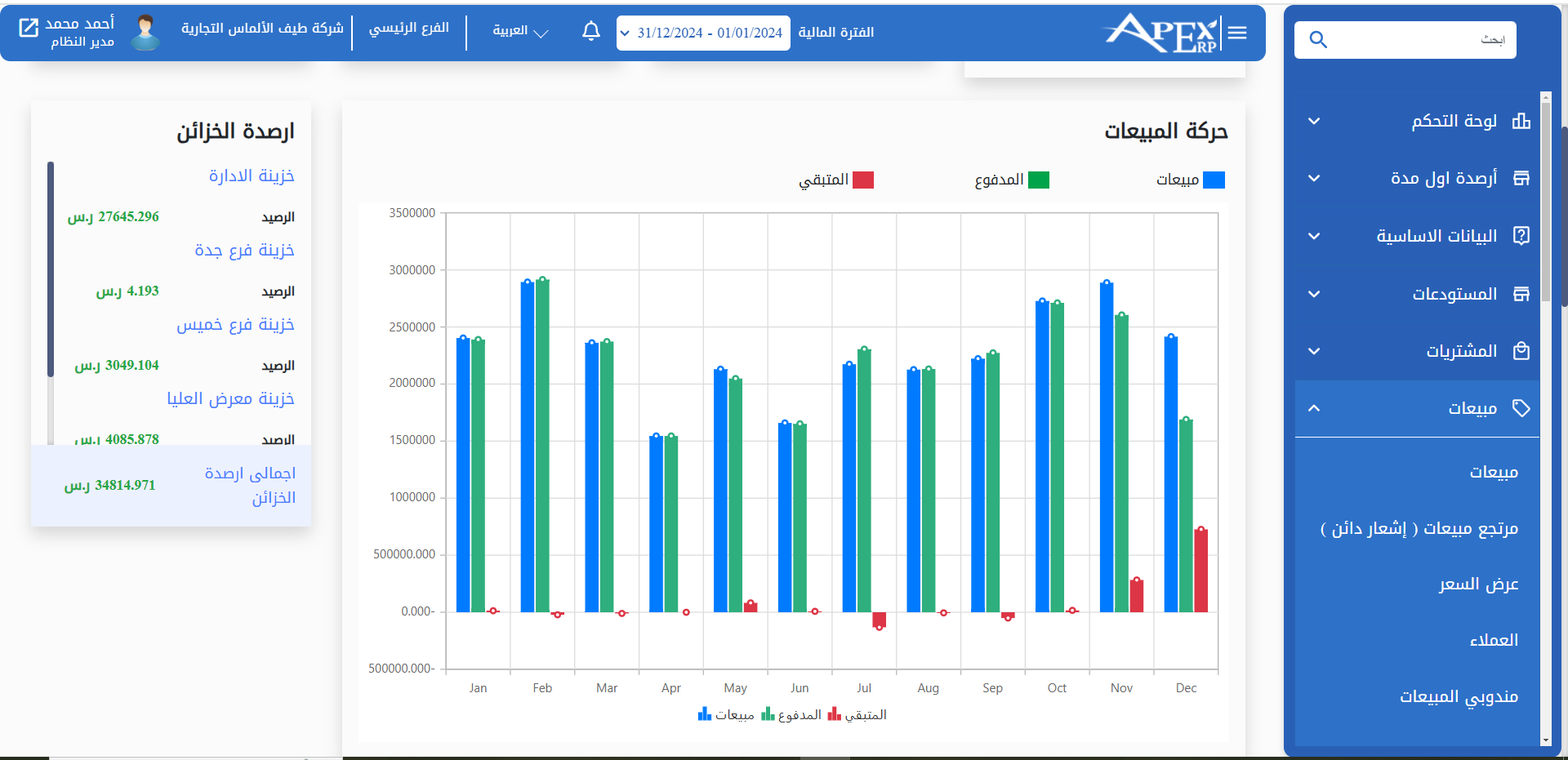Viewport: 1568px width, 760px height.
Task: Click the عرض السعر link
Action: coord(1477,584)
